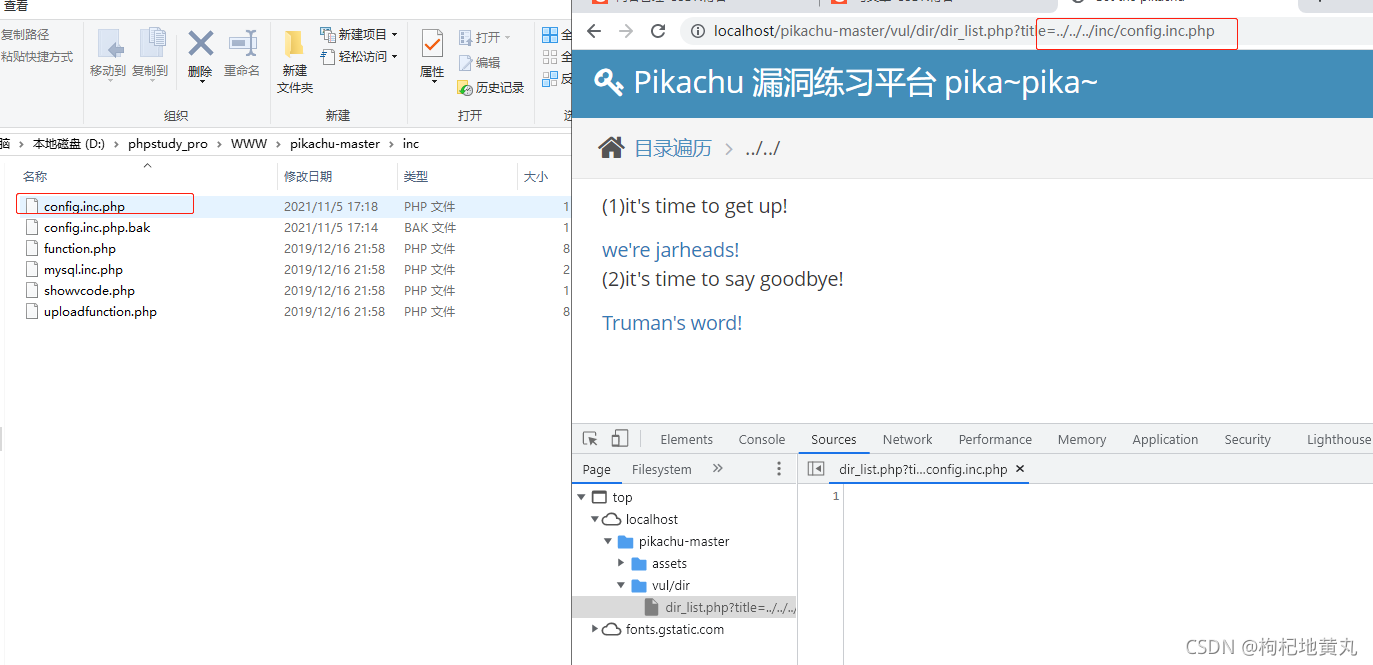1373x665 pixels.
Task: Sort files by the 修改日期 column header
Action: click(x=308, y=177)
